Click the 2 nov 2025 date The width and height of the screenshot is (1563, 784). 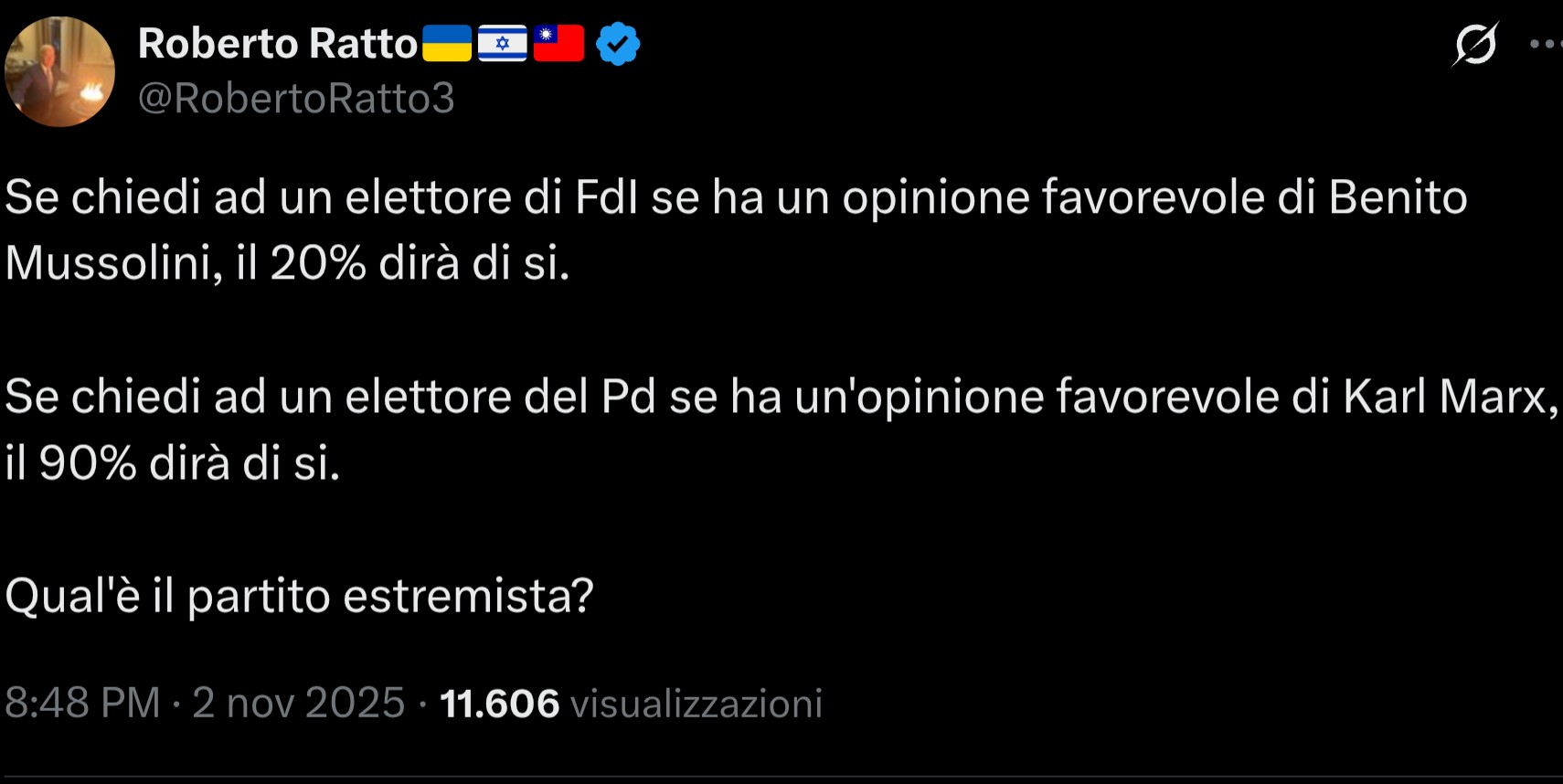point(298,704)
